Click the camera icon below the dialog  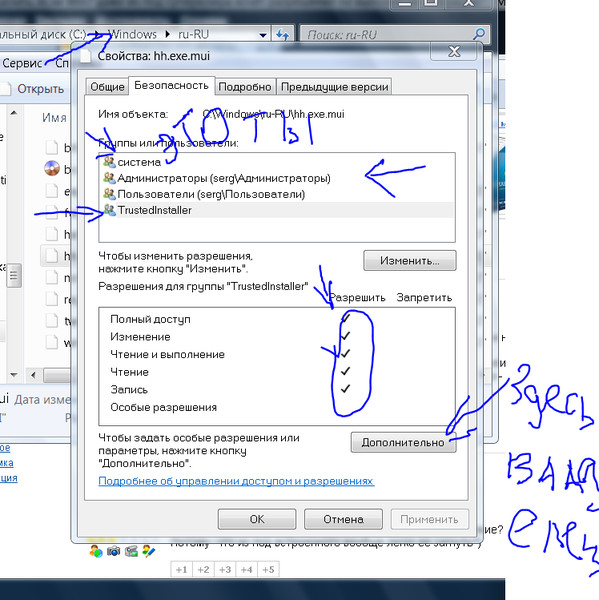tap(113, 551)
